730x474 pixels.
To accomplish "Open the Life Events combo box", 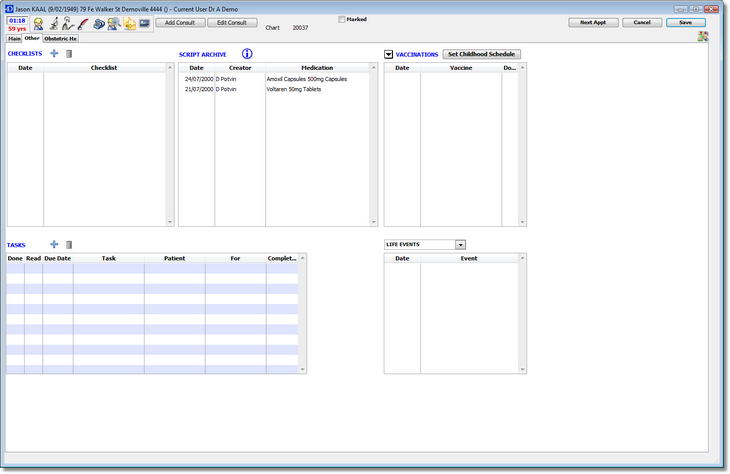I will pyautogui.click(x=425, y=244).
